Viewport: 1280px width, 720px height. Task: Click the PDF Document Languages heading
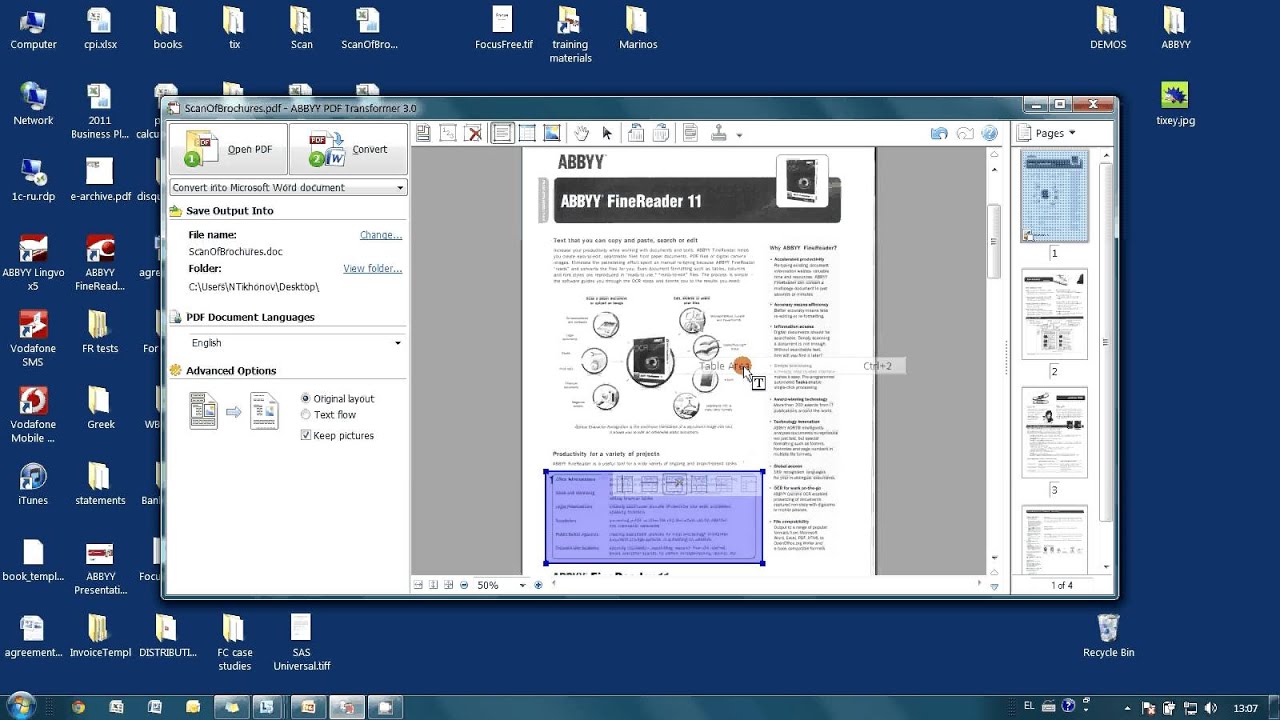click(x=250, y=317)
